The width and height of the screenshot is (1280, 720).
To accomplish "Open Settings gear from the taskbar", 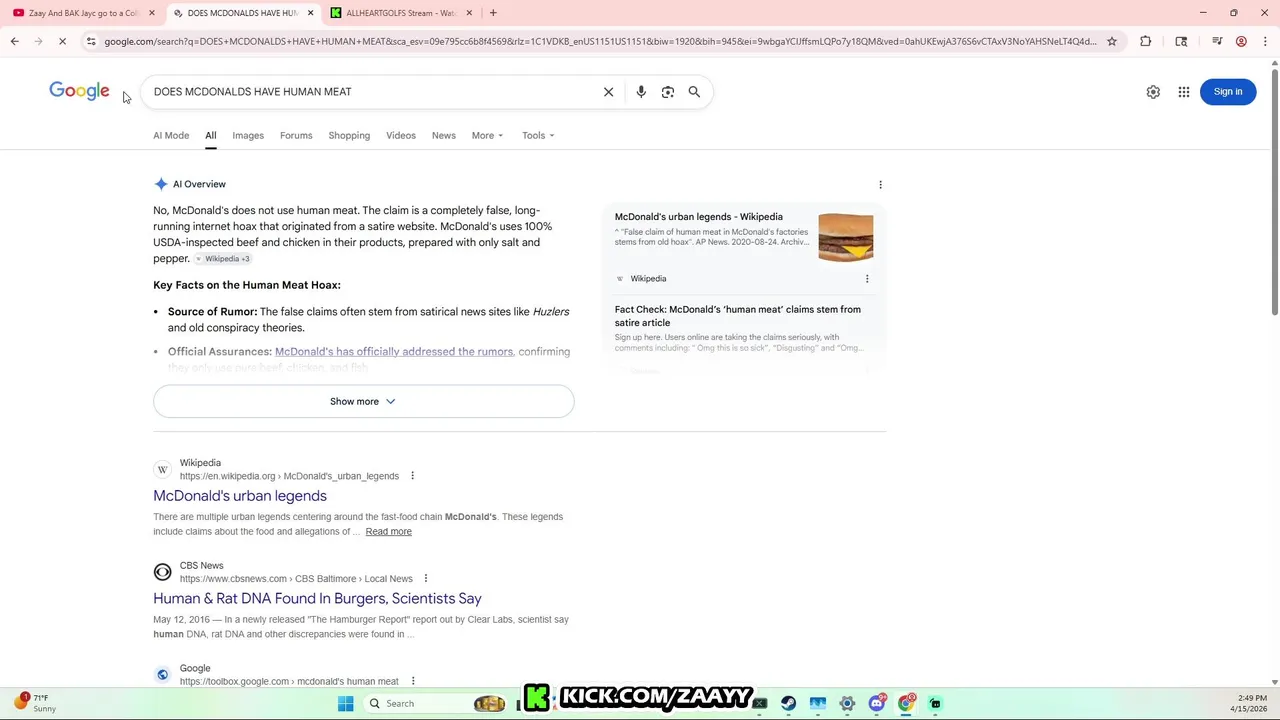I will tap(847, 704).
